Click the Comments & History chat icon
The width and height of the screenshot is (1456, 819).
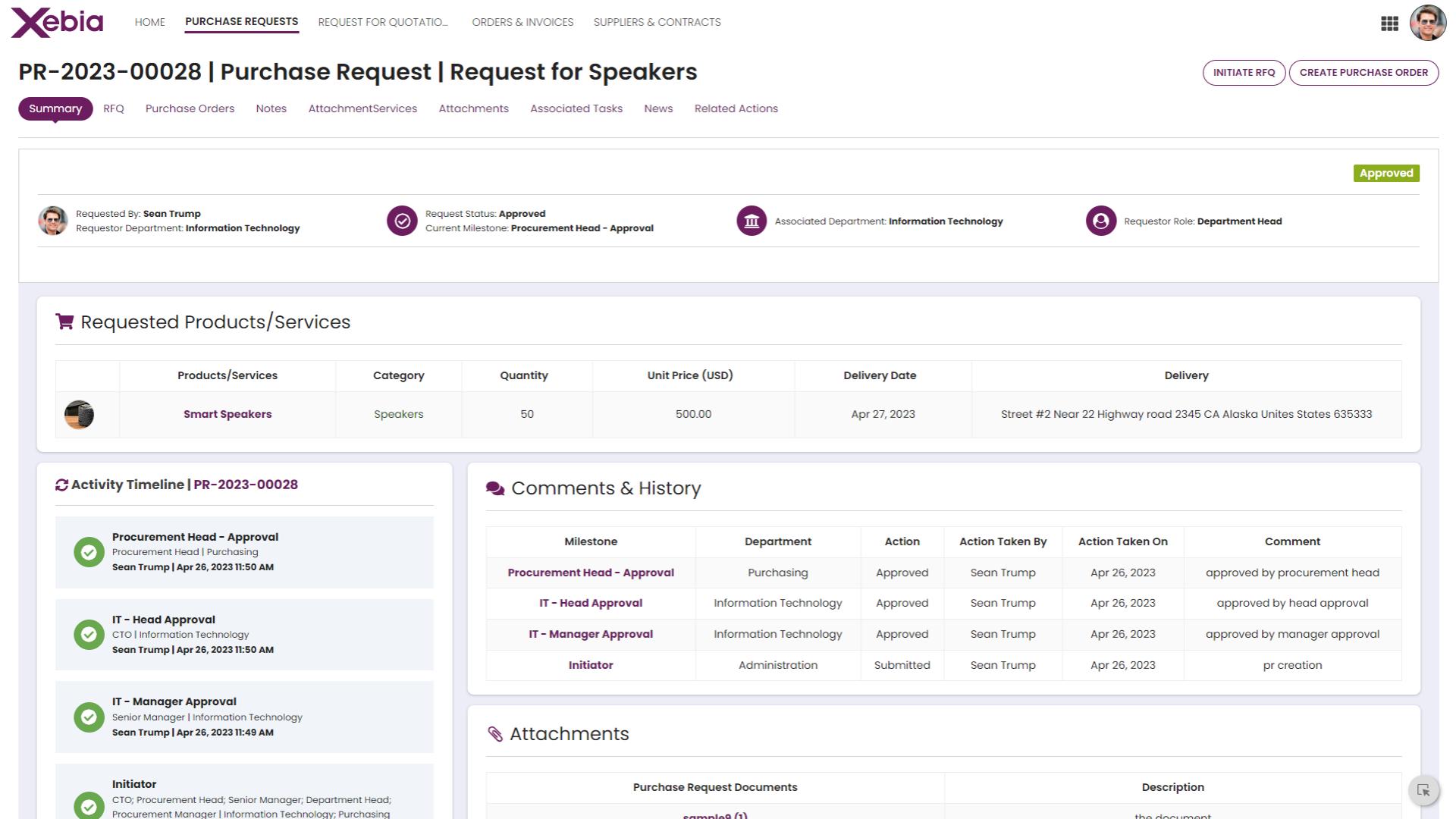tap(495, 488)
